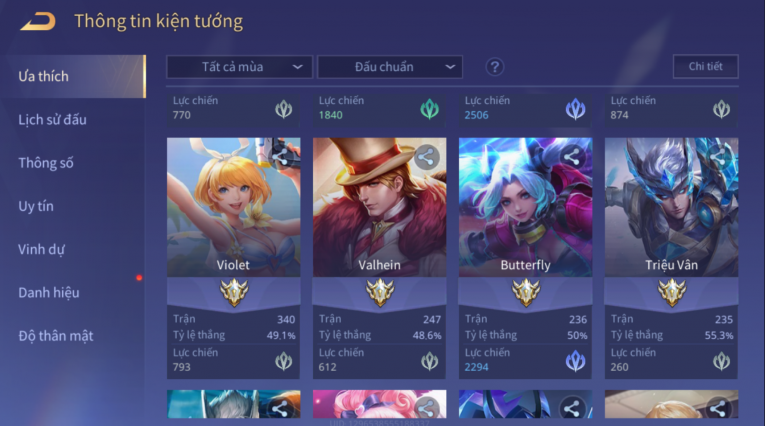765x426 pixels.
Task: Share Triệu Vân's hero card
Action: 718,157
